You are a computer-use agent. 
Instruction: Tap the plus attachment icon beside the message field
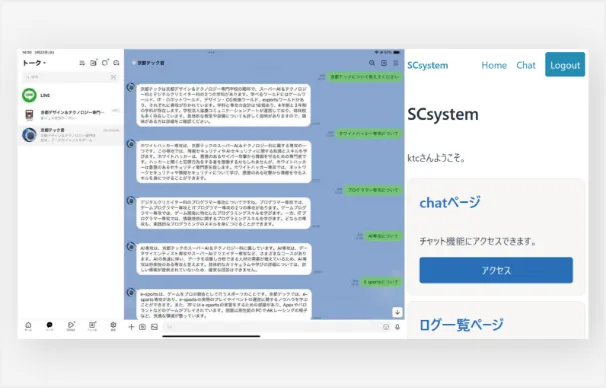point(131,327)
